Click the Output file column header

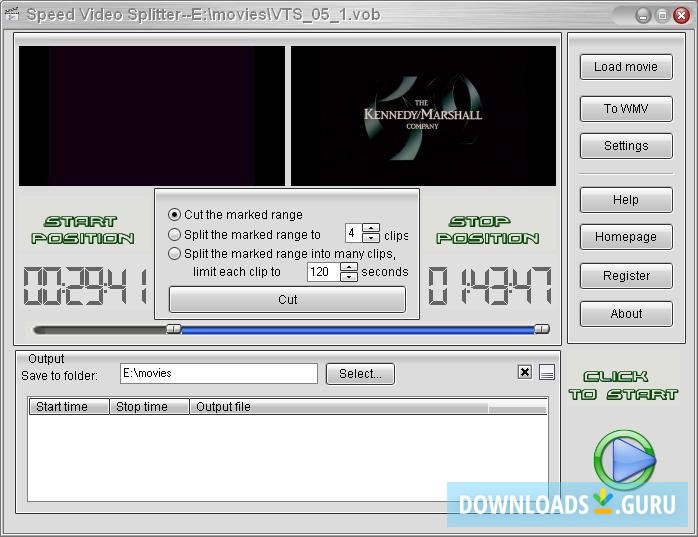338,407
